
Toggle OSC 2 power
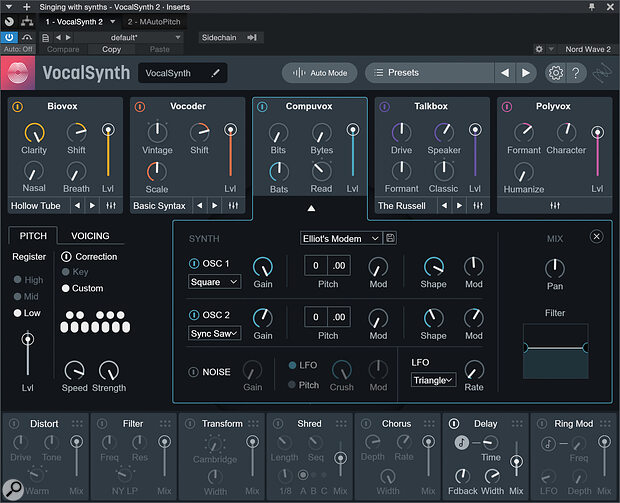click(194, 315)
